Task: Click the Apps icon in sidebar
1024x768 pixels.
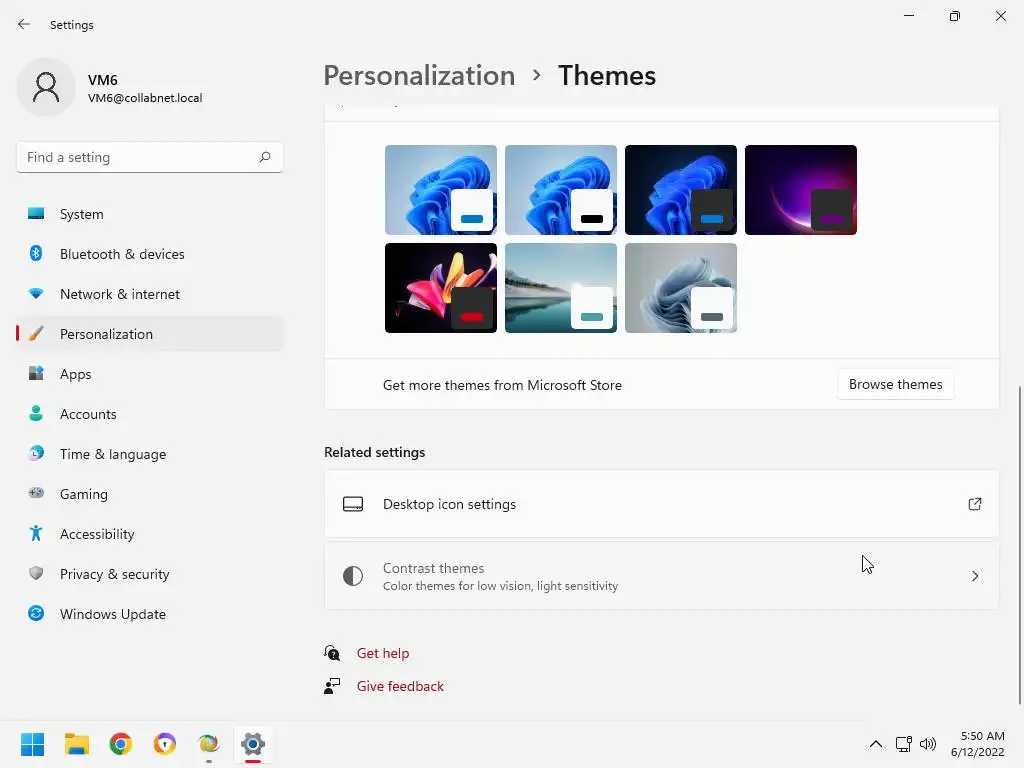Action: tap(36, 374)
